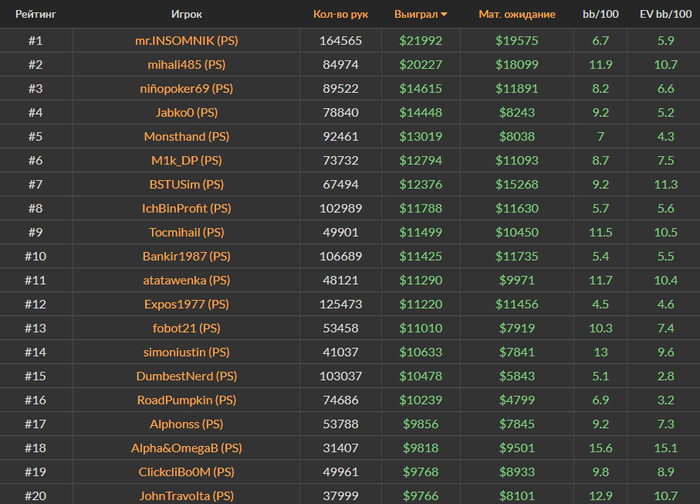
Task: Open simoniustin (PS) player link
Action: 187,352
